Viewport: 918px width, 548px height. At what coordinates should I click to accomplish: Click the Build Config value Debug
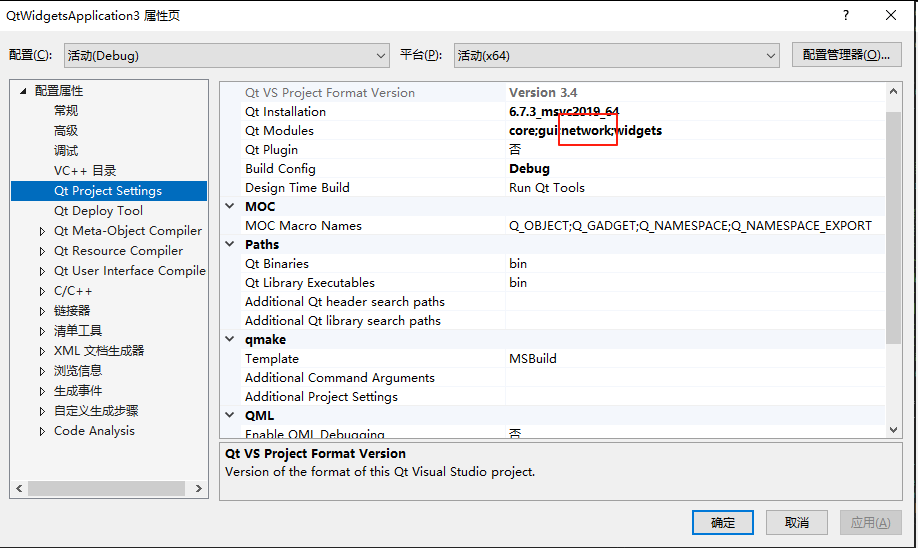pos(529,169)
